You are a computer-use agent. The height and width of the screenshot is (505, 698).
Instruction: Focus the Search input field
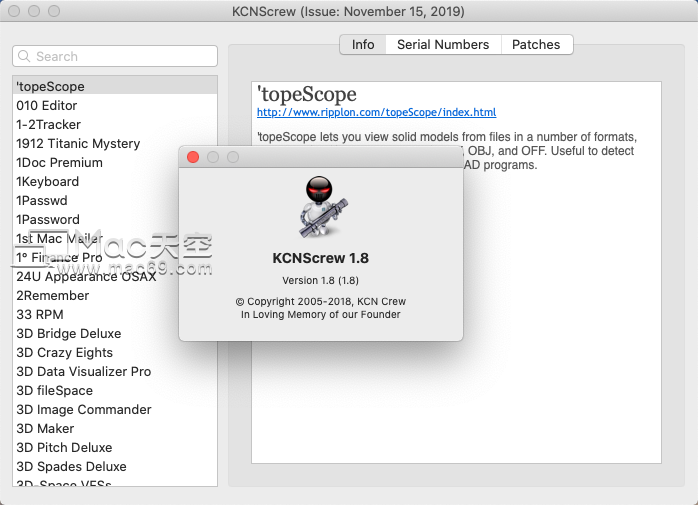(x=115, y=56)
